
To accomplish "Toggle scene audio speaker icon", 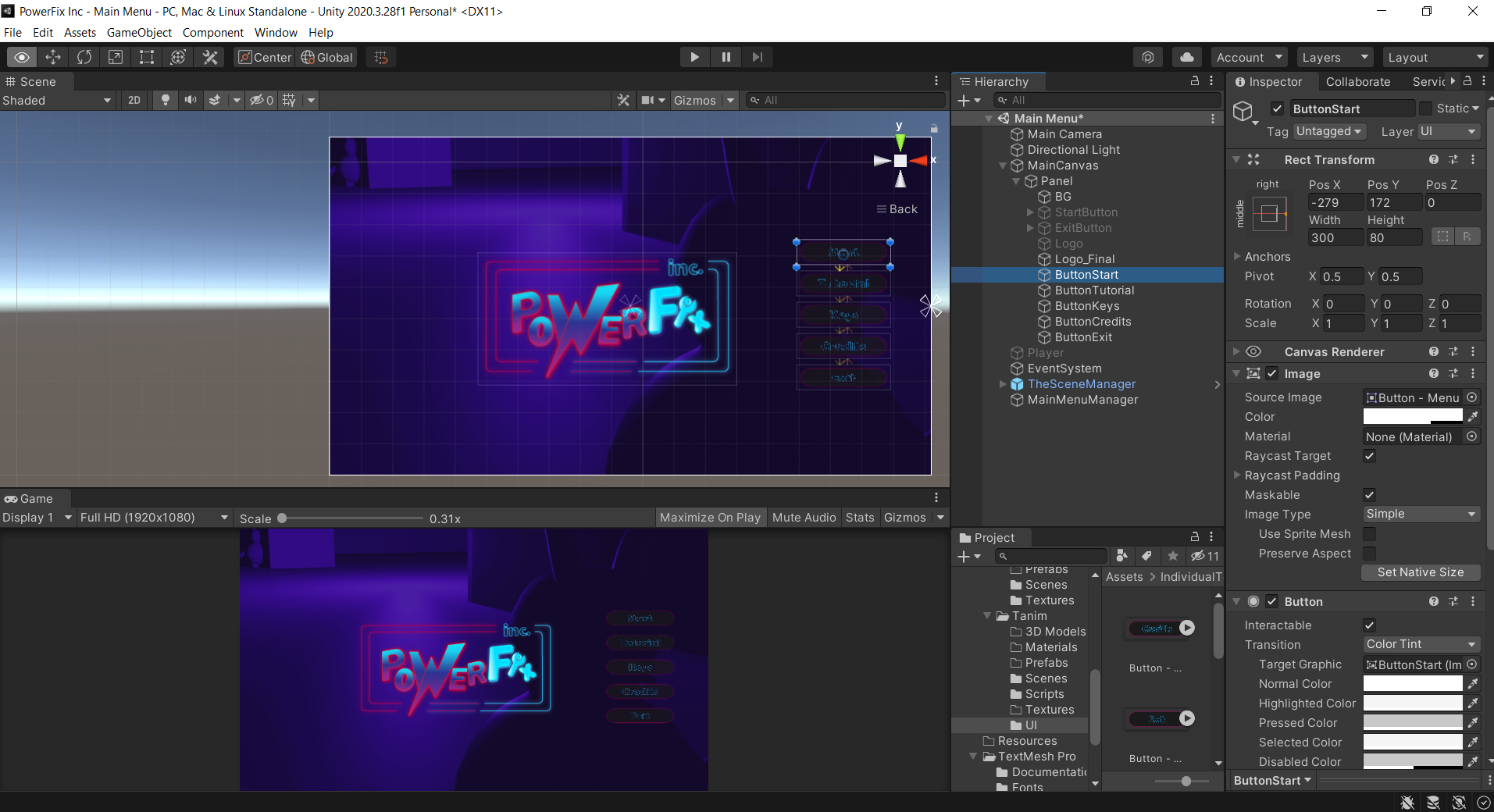I will click(190, 100).
